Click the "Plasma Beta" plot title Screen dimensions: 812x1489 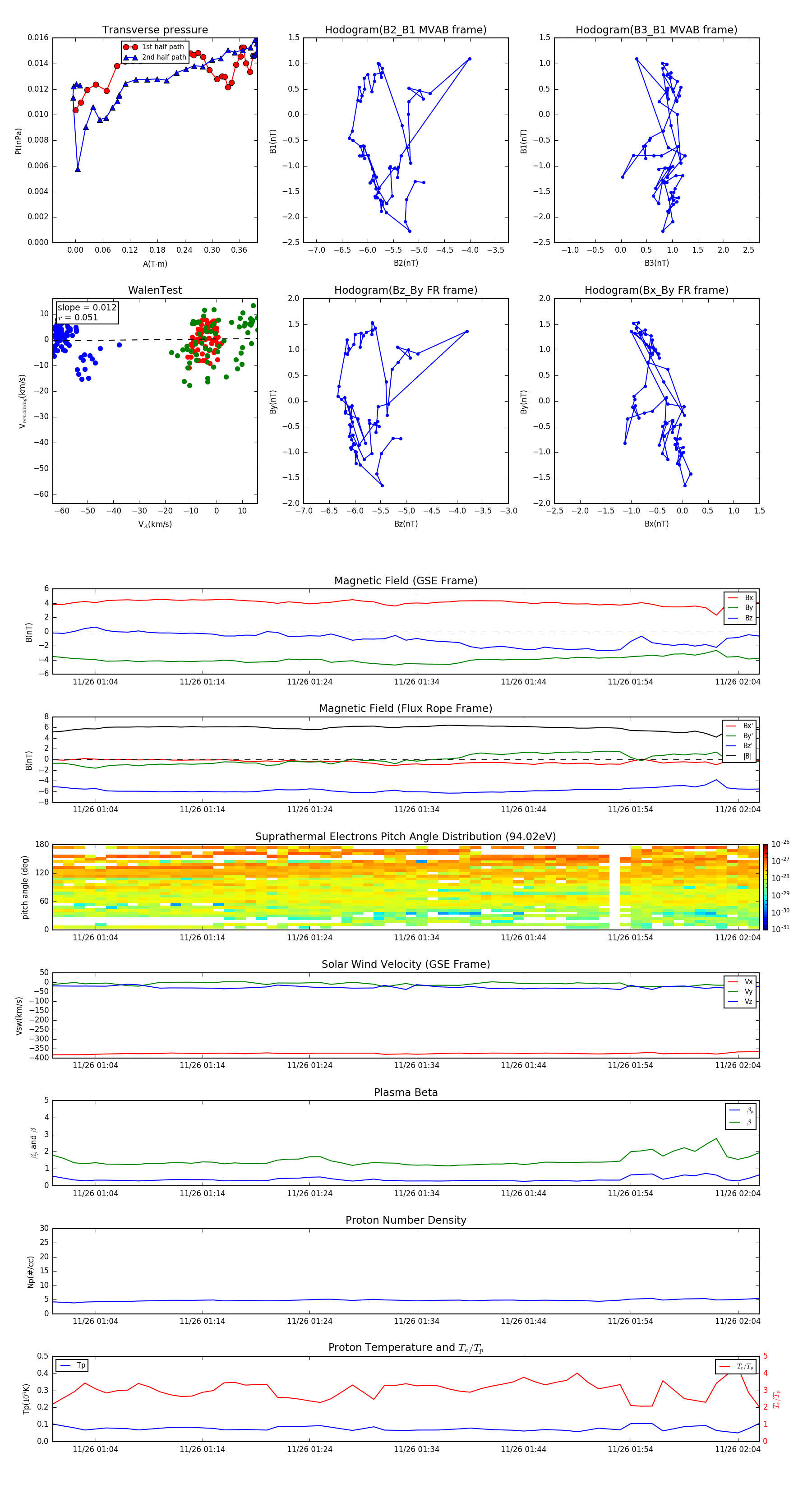406,1092
